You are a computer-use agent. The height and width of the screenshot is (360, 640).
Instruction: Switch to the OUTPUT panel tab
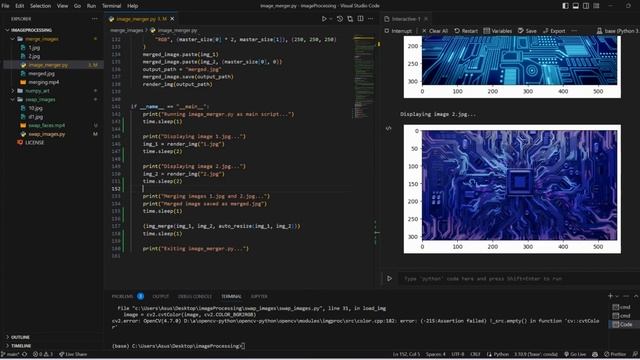160,296
